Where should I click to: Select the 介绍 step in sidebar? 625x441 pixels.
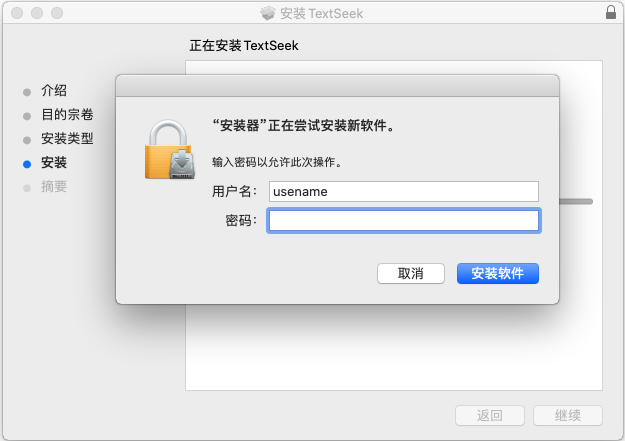[54, 91]
